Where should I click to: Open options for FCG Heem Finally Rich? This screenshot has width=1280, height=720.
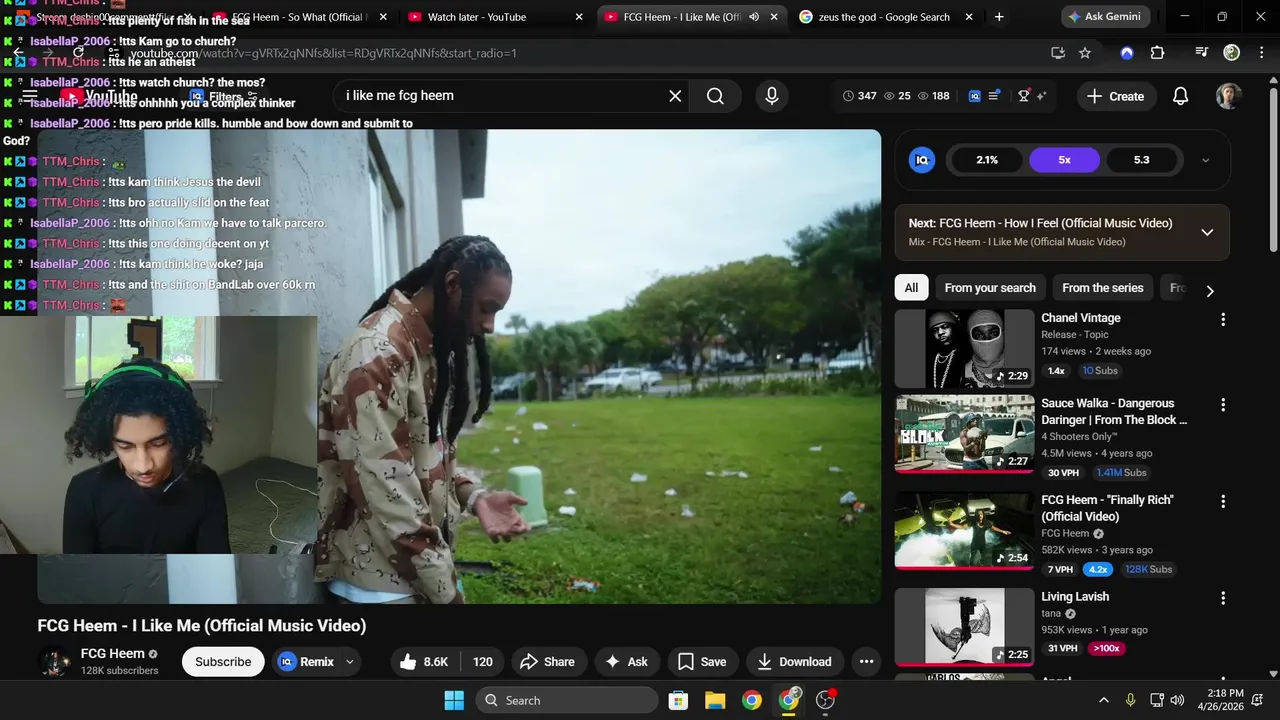point(1222,502)
